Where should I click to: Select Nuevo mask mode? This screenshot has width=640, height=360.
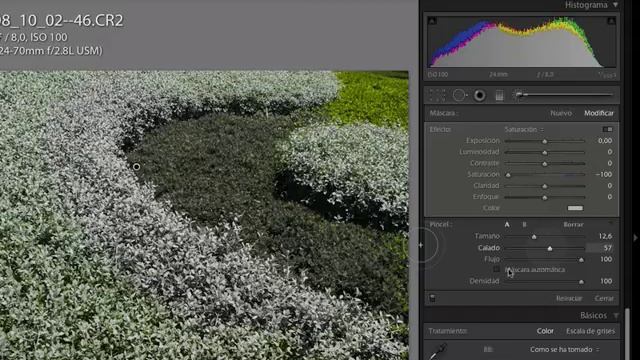click(x=561, y=113)
